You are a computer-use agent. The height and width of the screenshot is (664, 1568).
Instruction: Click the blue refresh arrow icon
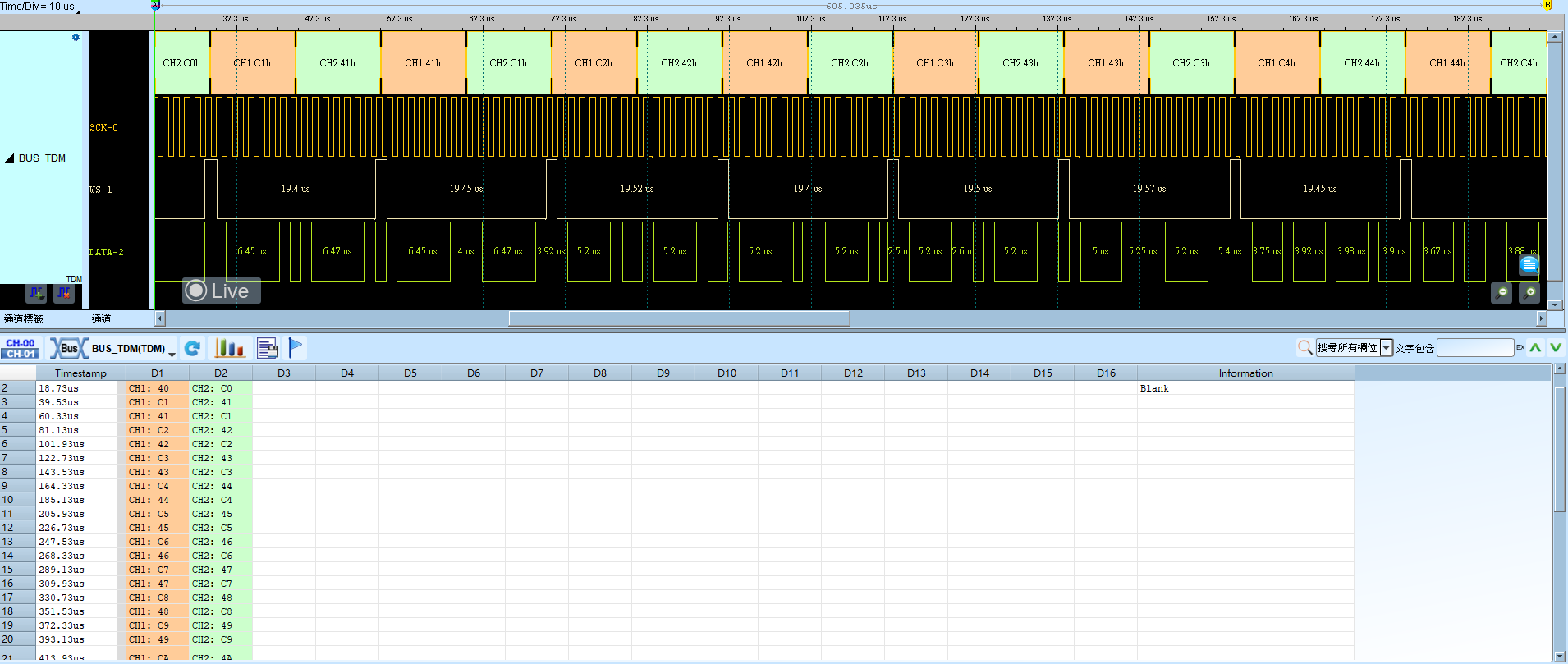click(192, 349)
